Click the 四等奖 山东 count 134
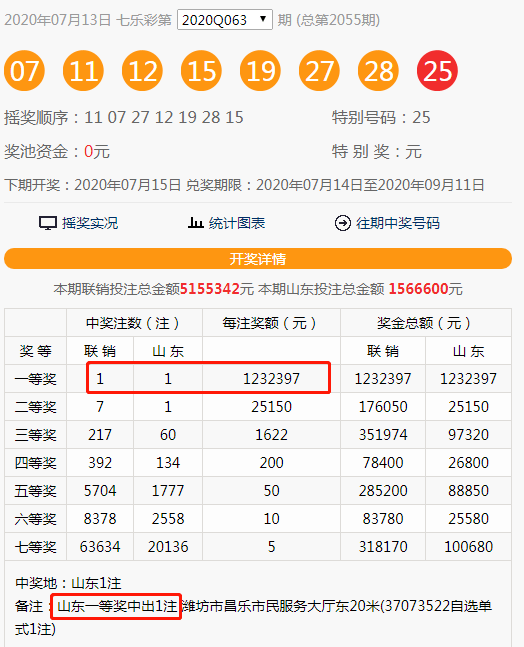The width and height of the screenshot is (524, 647). (x=168, y=463)
